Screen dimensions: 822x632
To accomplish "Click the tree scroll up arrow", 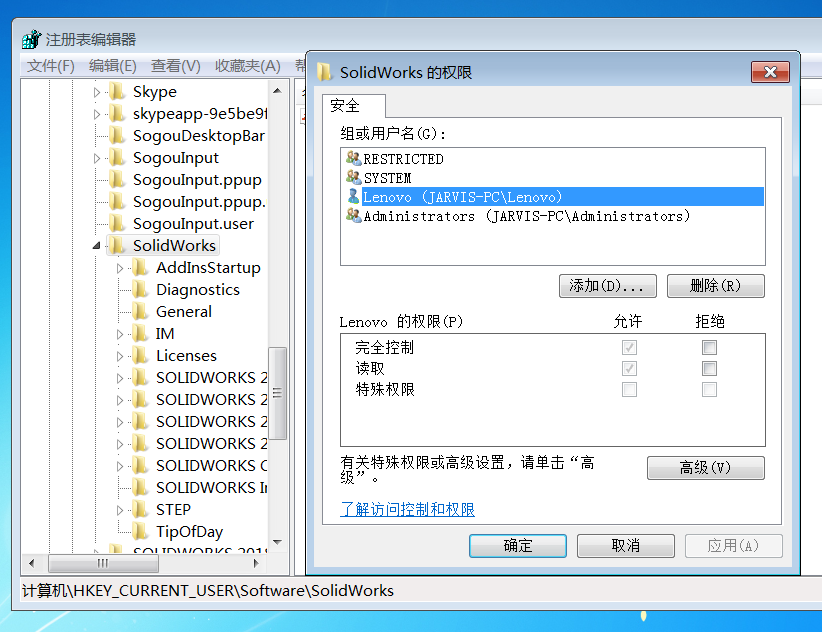I will 277,91.
